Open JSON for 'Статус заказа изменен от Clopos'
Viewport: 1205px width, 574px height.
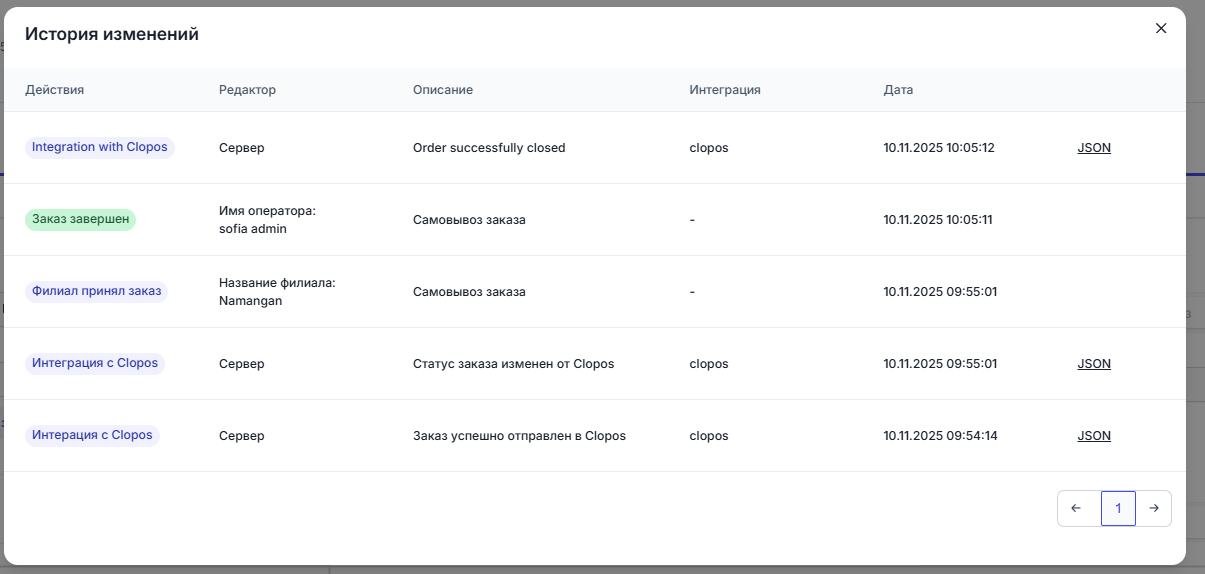[1094, 364]
